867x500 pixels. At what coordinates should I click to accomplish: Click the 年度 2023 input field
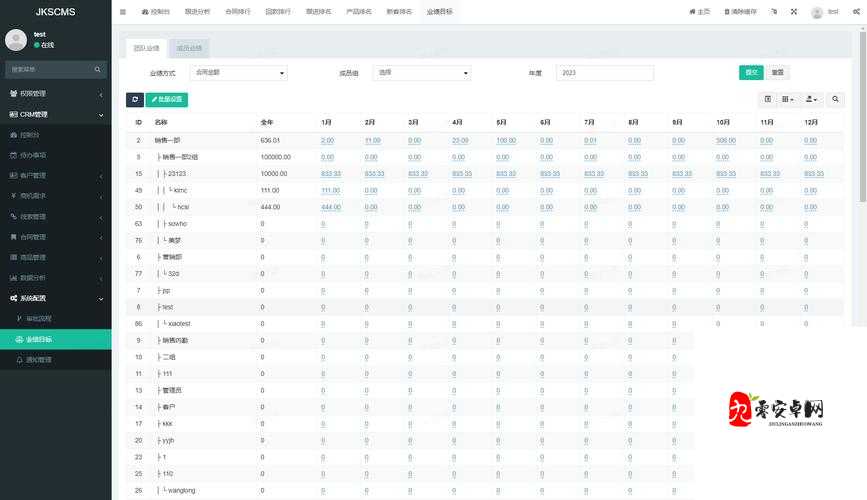[604, 73]
